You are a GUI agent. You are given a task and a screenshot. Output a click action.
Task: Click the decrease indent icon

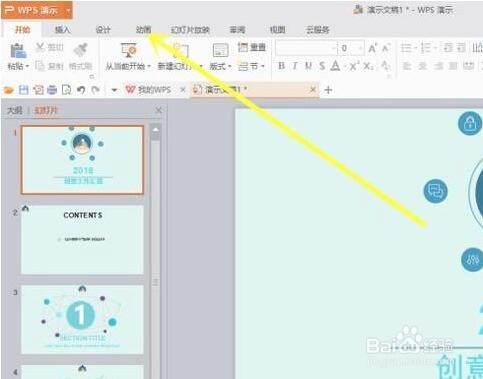click(x=448, y=48)
